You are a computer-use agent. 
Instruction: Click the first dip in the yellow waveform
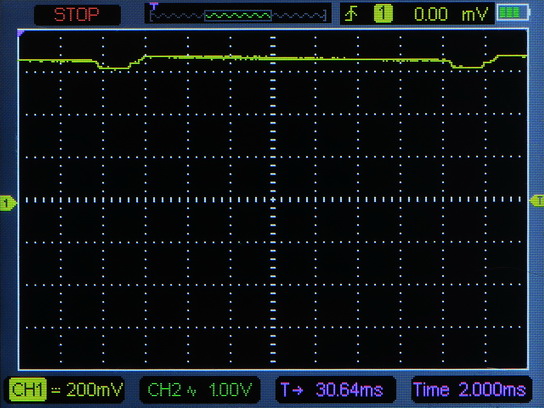click(x=114, y=66)
